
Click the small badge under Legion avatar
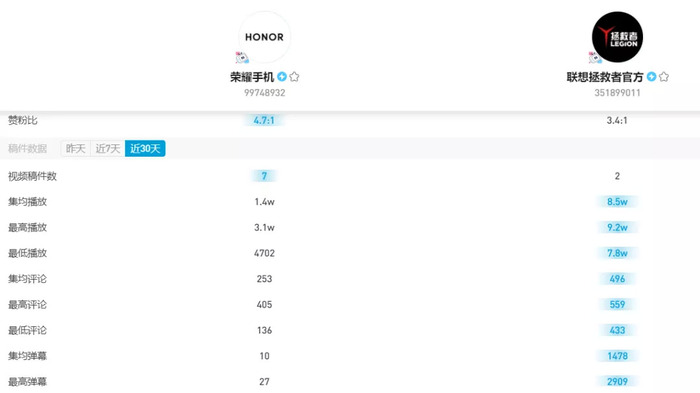(x=595, y=58)
